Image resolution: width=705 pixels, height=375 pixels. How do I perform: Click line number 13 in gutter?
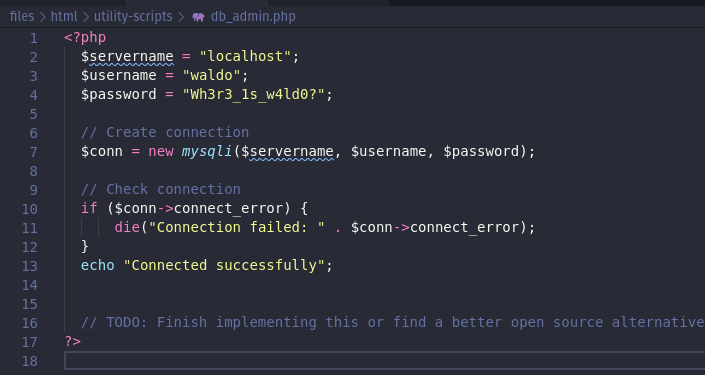point(30,266)
